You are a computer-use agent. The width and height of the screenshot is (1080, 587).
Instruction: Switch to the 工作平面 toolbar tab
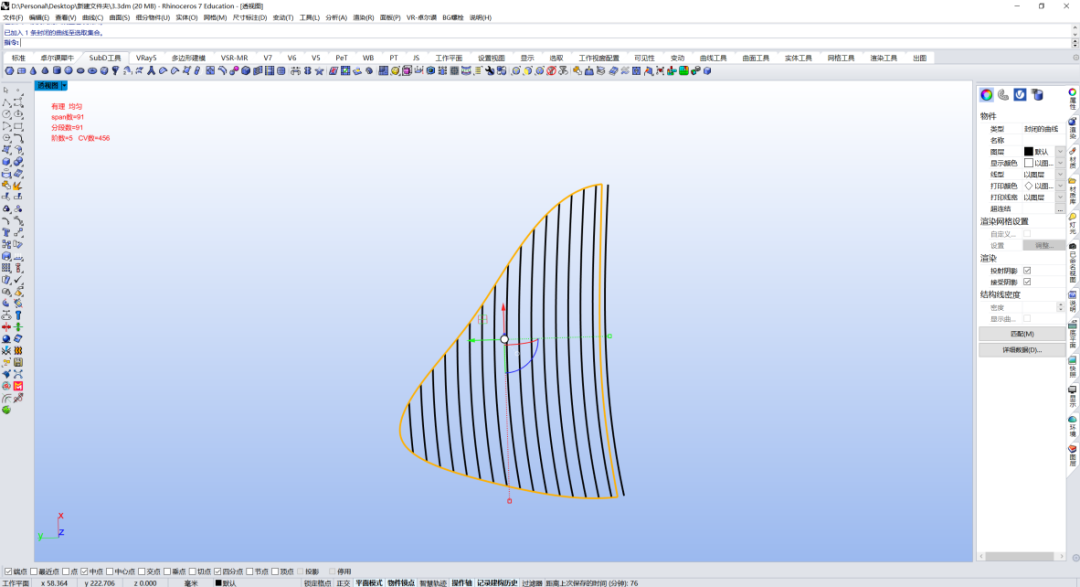click(x=448, y=58)
